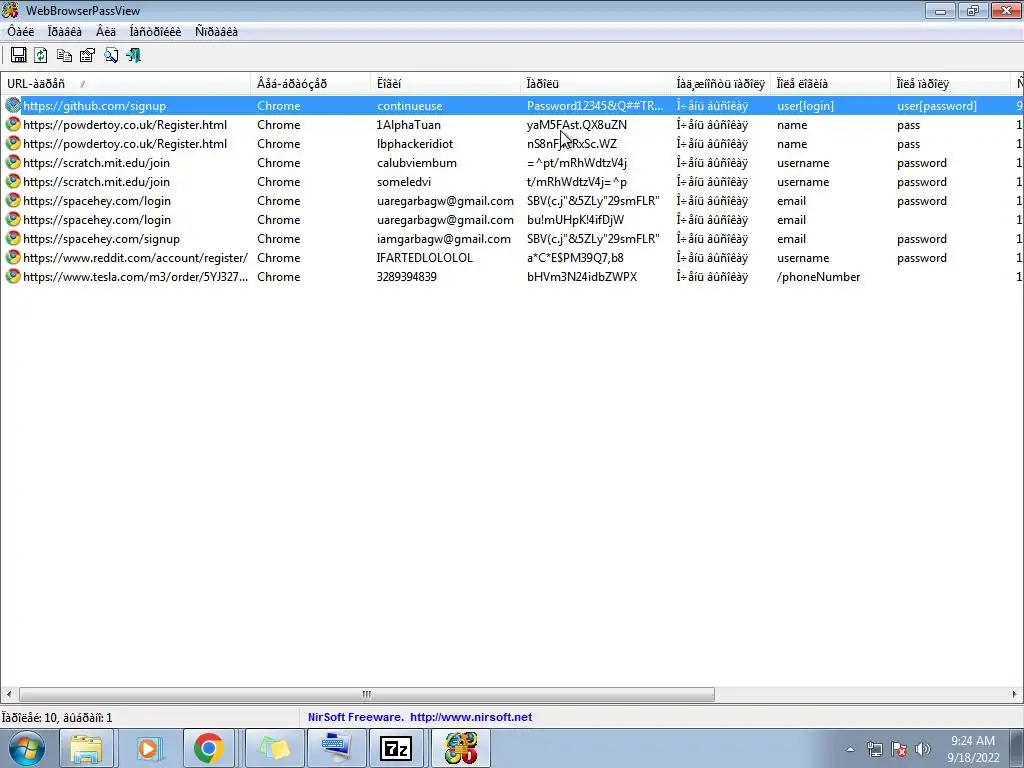Click the horizontal scrollbar thumb
The width and height of the screenshot is (1024, 768).
tap(366, 694)
